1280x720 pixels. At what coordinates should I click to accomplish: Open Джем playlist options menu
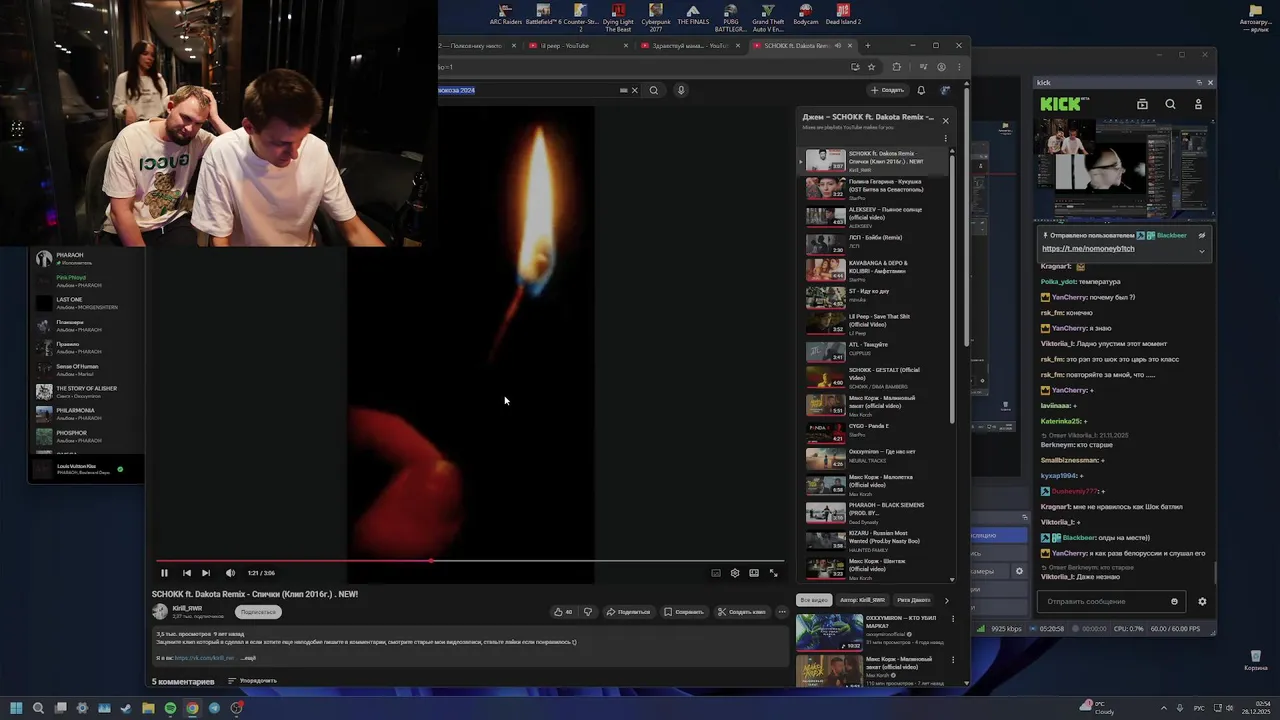point(945,139)
